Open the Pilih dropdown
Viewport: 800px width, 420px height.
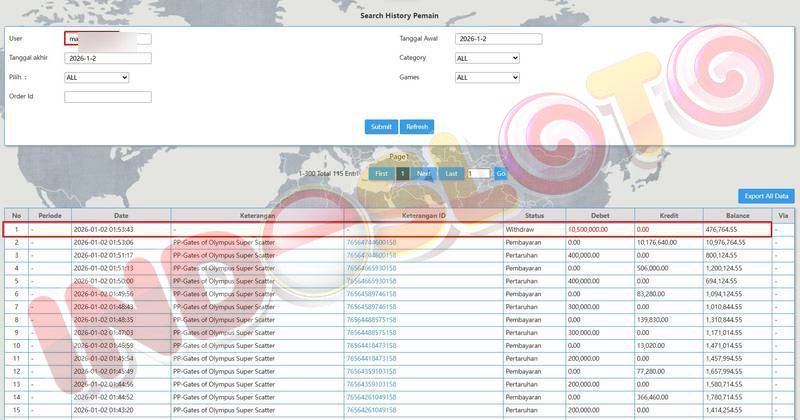(x=97, y=77)
